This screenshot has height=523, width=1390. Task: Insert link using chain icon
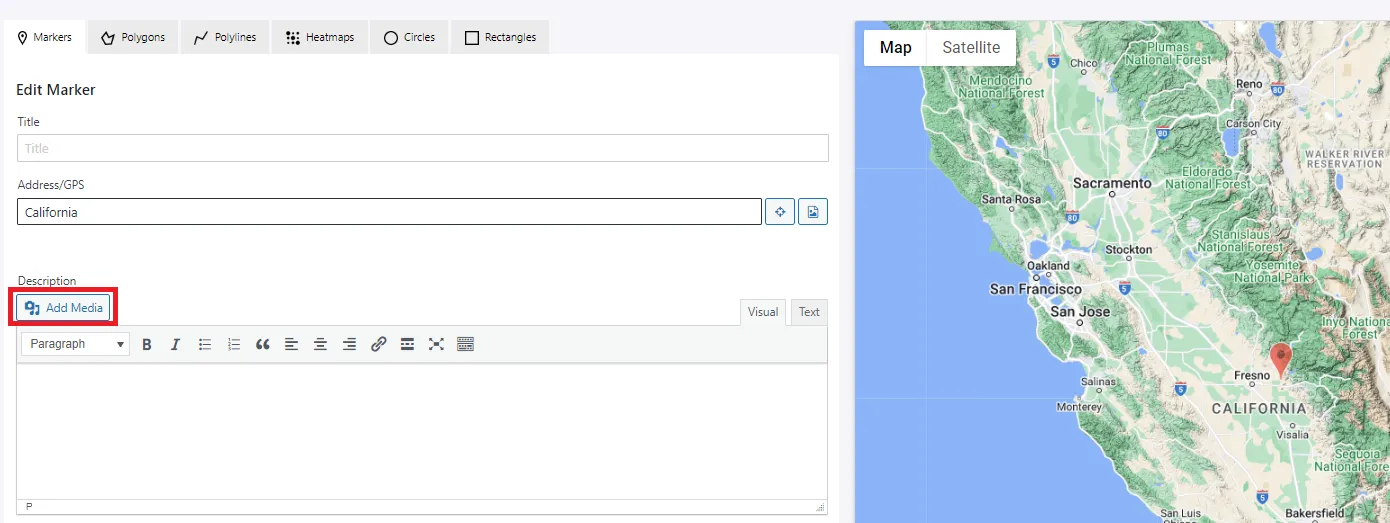pyautogui.click(x=378, y=344)
